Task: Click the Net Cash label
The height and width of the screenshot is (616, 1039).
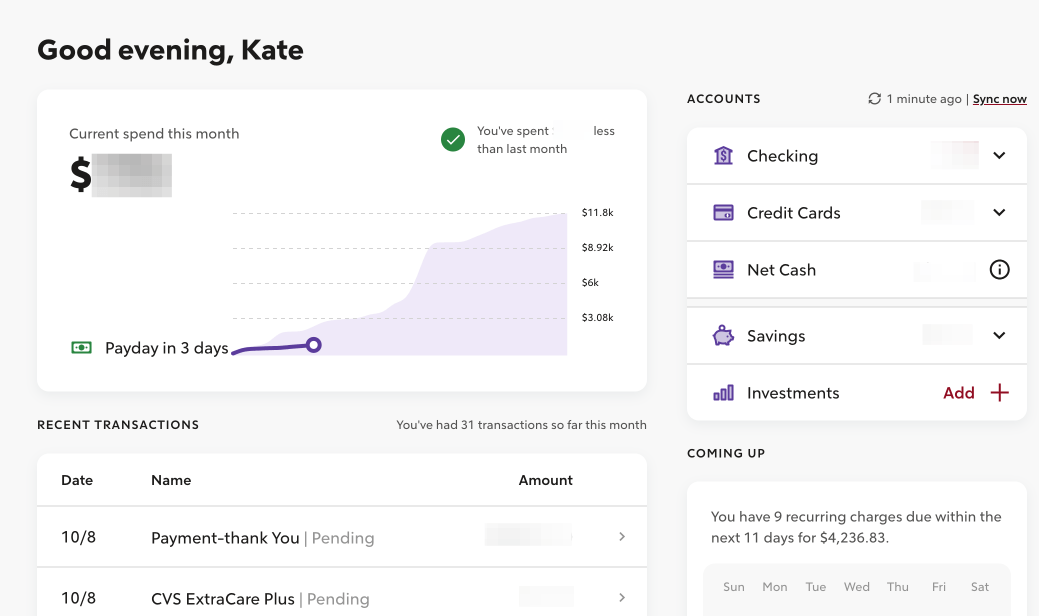Action: coord(781,270)
